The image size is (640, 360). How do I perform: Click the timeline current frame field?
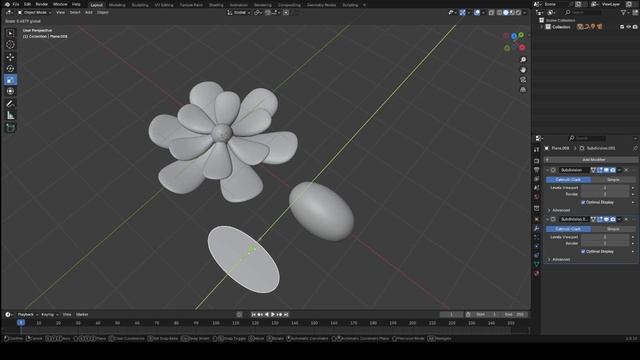[x=451, y=315]
